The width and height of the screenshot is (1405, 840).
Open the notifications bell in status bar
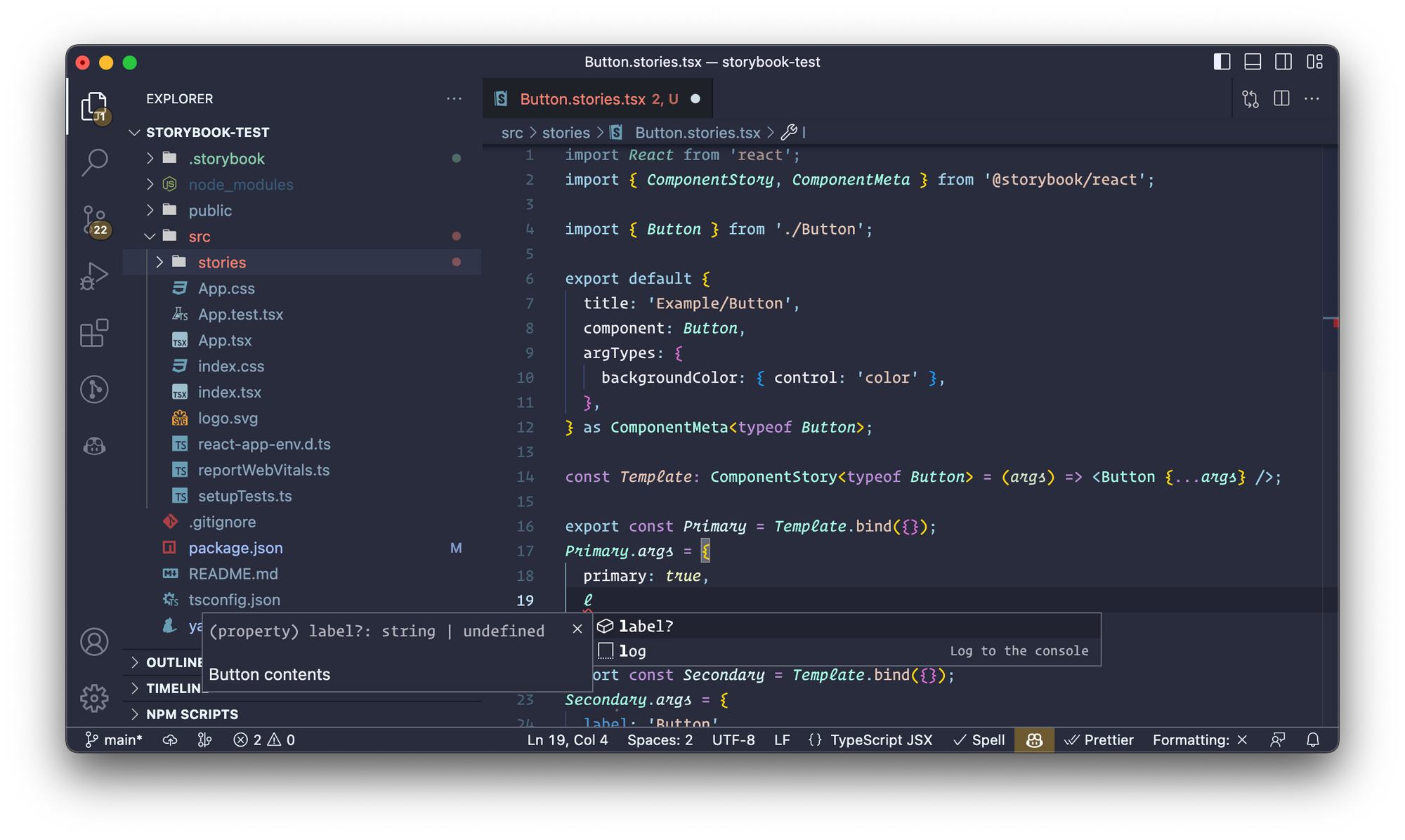pos(1312,740)
